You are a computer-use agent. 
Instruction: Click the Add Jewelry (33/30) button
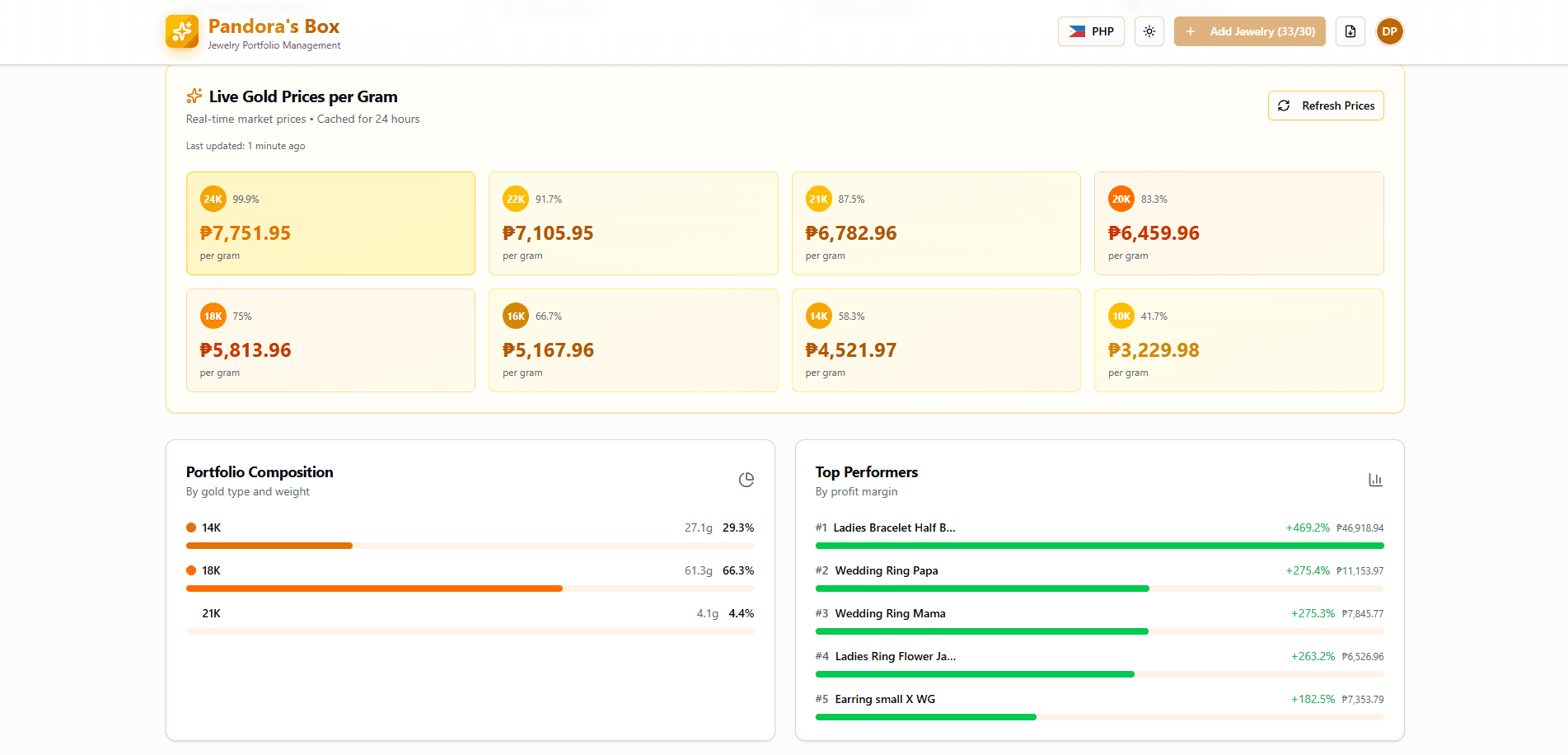click(x=1249, y=31)
